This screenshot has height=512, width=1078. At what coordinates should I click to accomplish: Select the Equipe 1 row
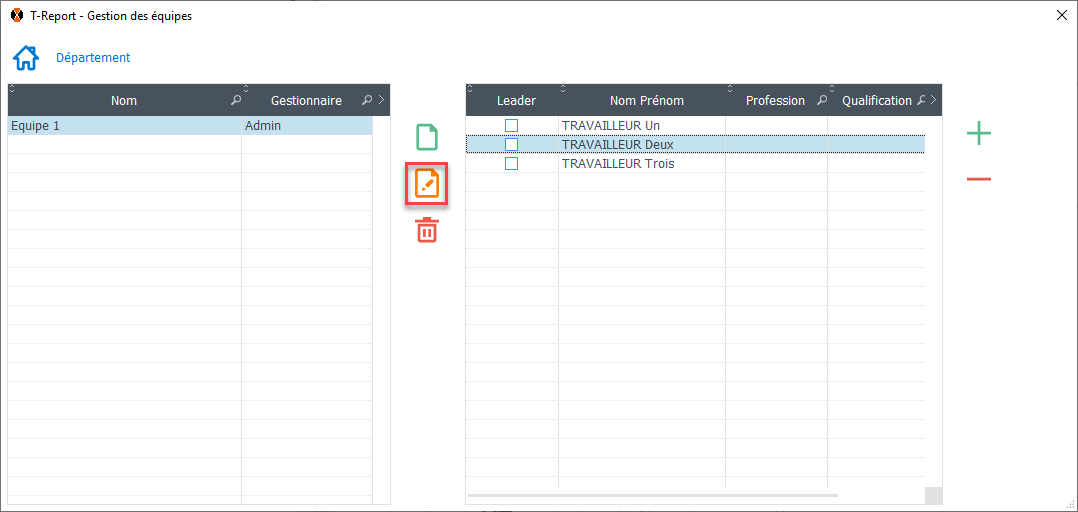click(x=120, y=126)
